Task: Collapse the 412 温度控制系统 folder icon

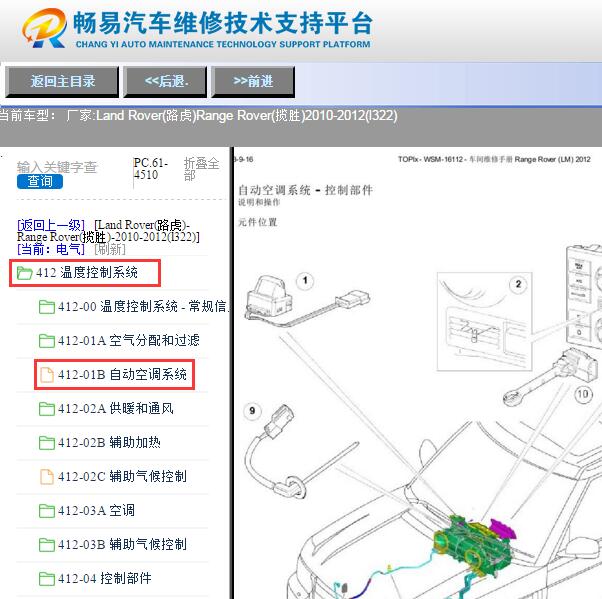Action: 24,273
